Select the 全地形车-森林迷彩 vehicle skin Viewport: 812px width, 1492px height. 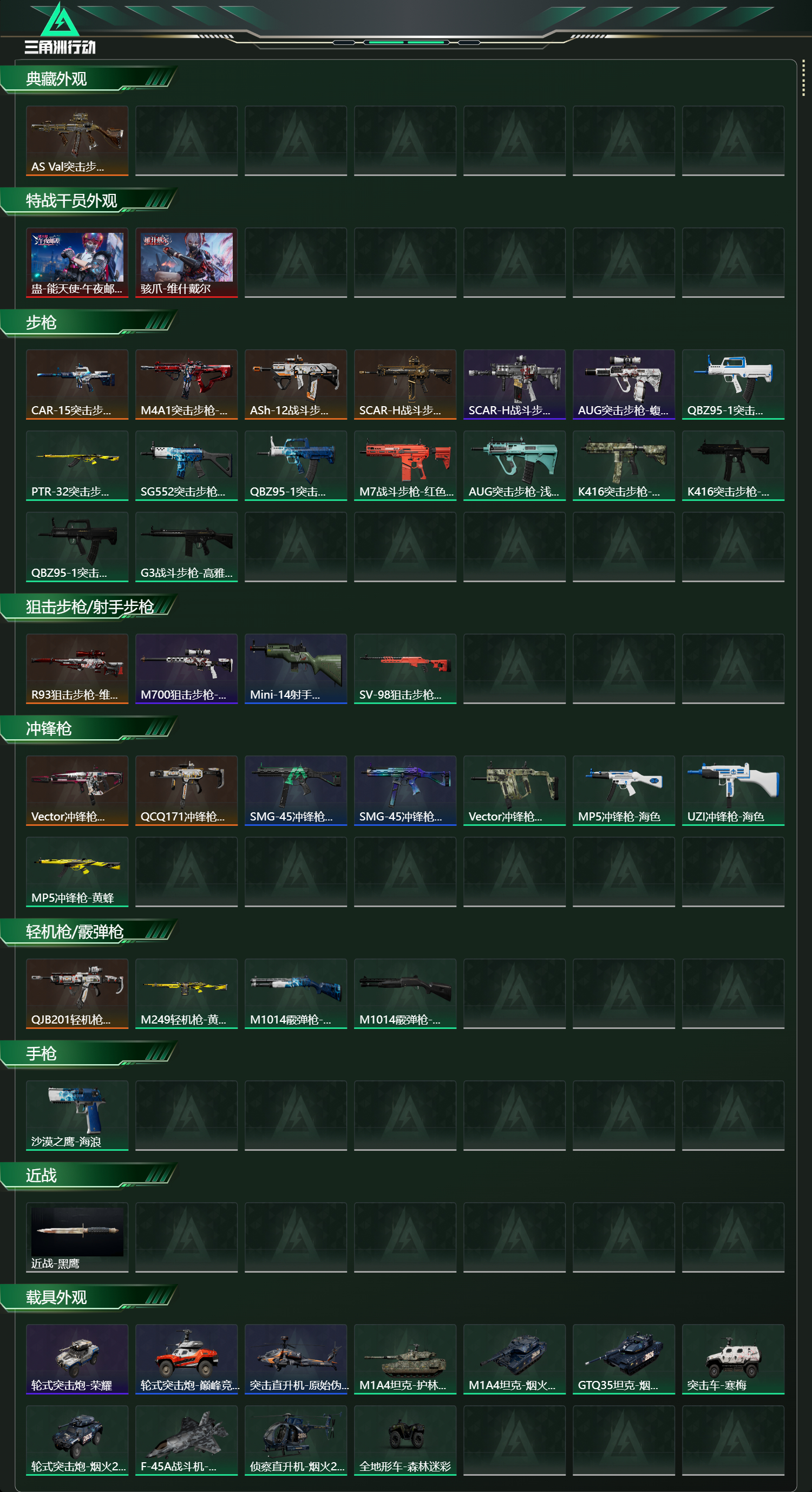point(405,1440)
